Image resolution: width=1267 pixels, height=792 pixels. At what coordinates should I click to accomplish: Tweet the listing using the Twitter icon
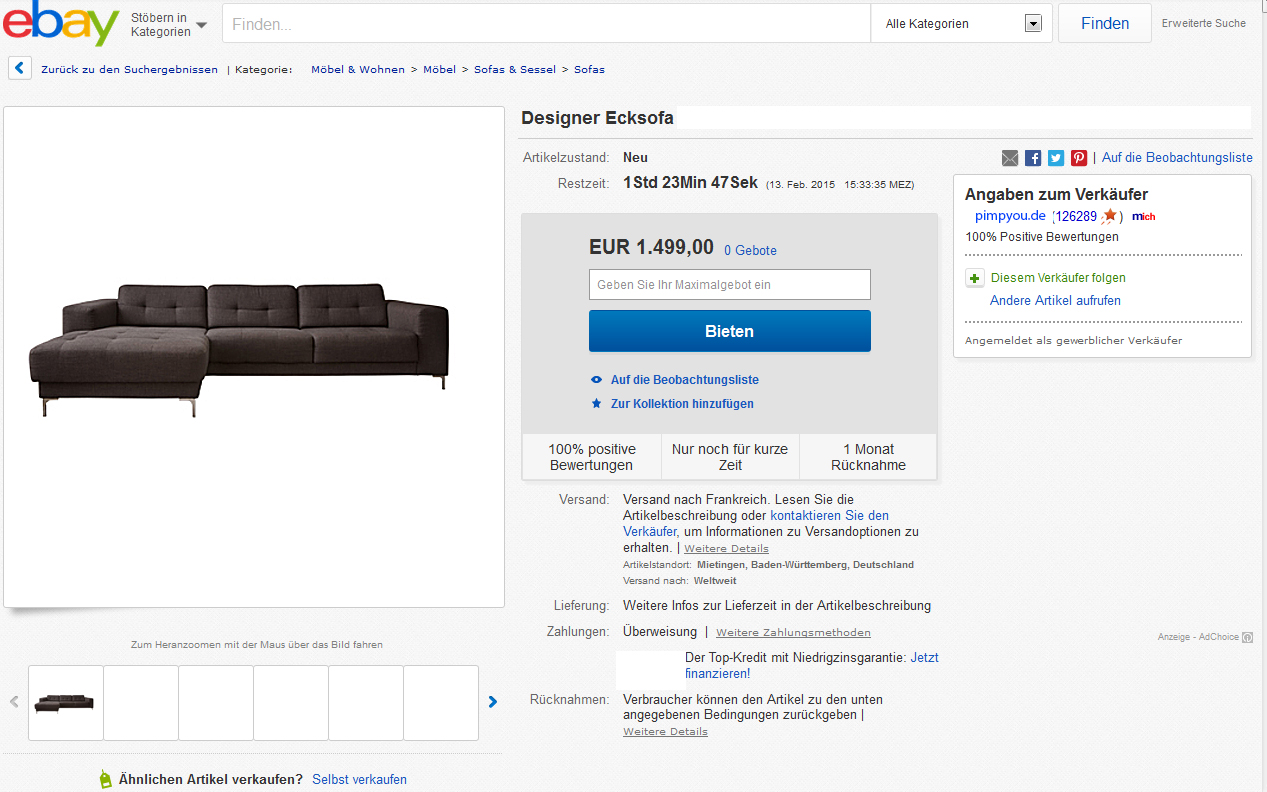pos(1055,157)
